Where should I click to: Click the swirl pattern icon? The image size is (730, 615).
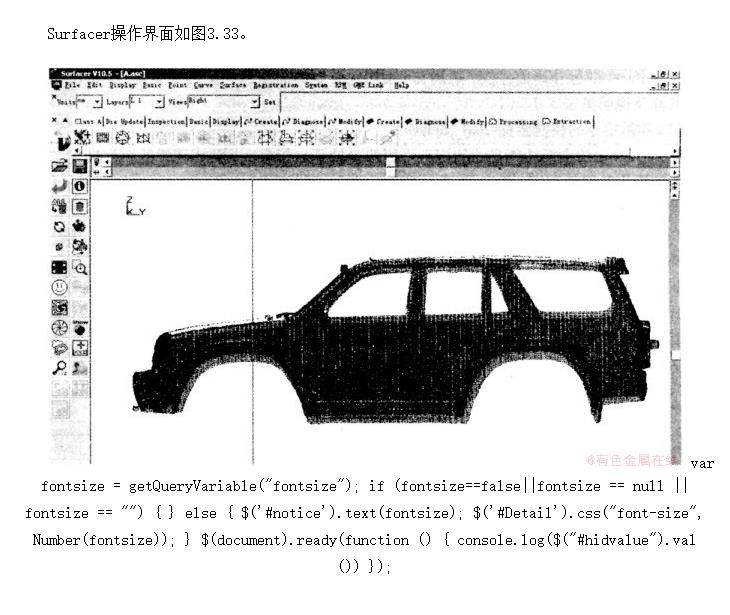click(x=59, y=308)
